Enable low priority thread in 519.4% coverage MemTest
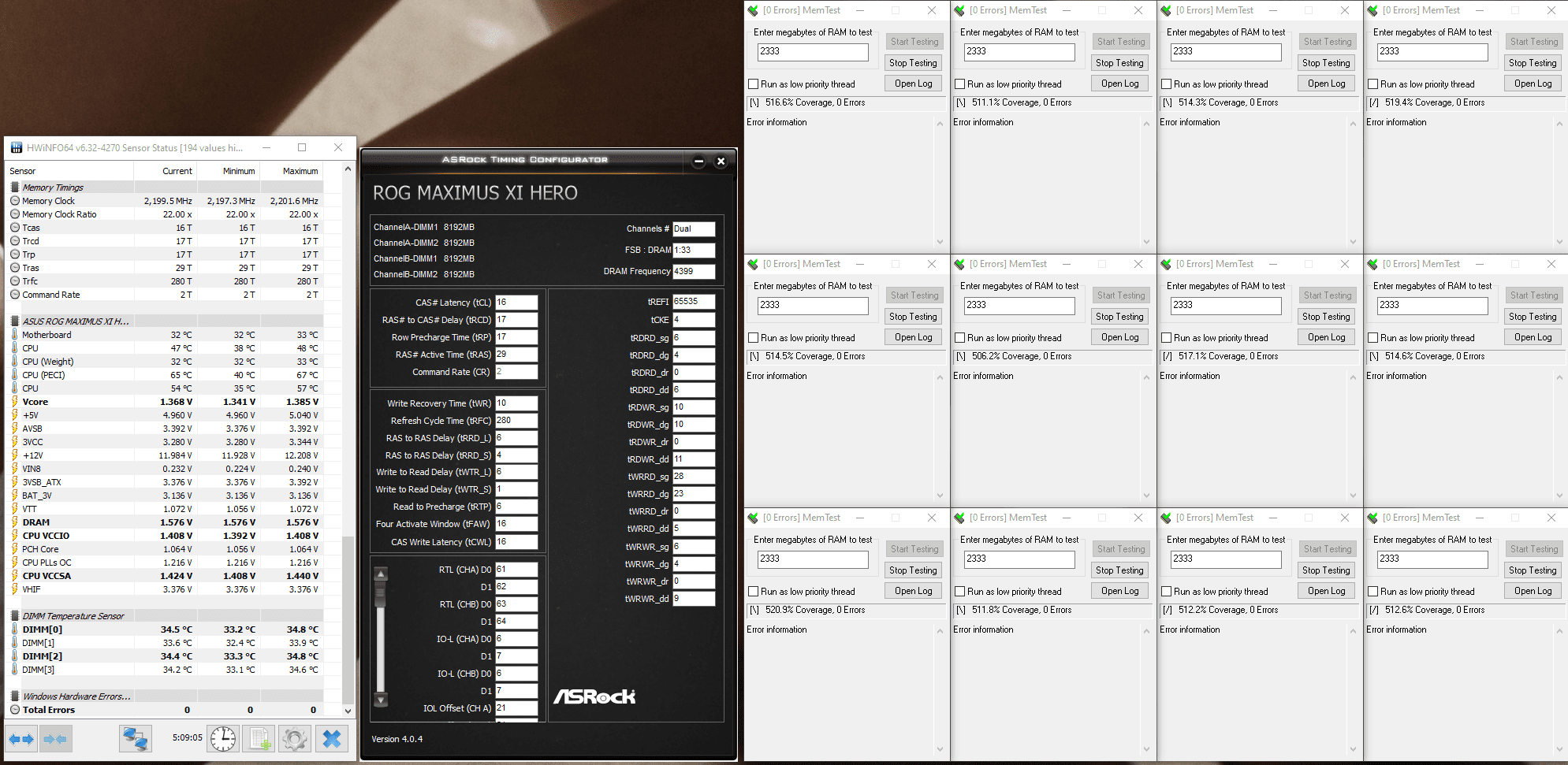Image resolution: width=1568 pixels, height=765 pixels. [x=1372, y=84]
